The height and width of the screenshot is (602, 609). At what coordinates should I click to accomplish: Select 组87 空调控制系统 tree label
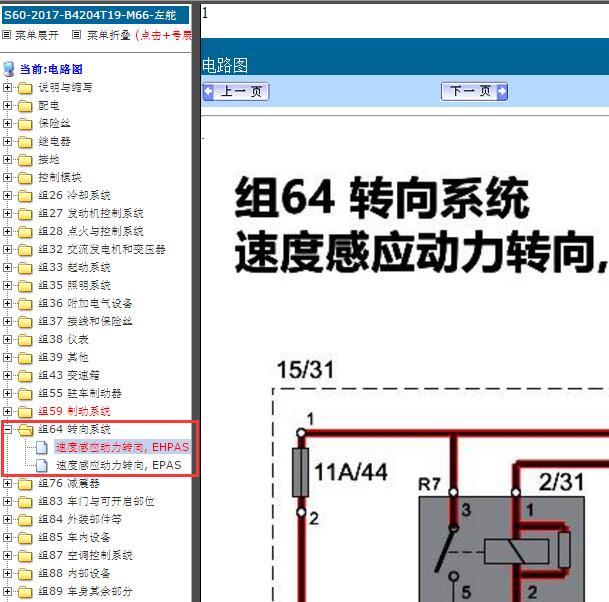coord(85,555)
